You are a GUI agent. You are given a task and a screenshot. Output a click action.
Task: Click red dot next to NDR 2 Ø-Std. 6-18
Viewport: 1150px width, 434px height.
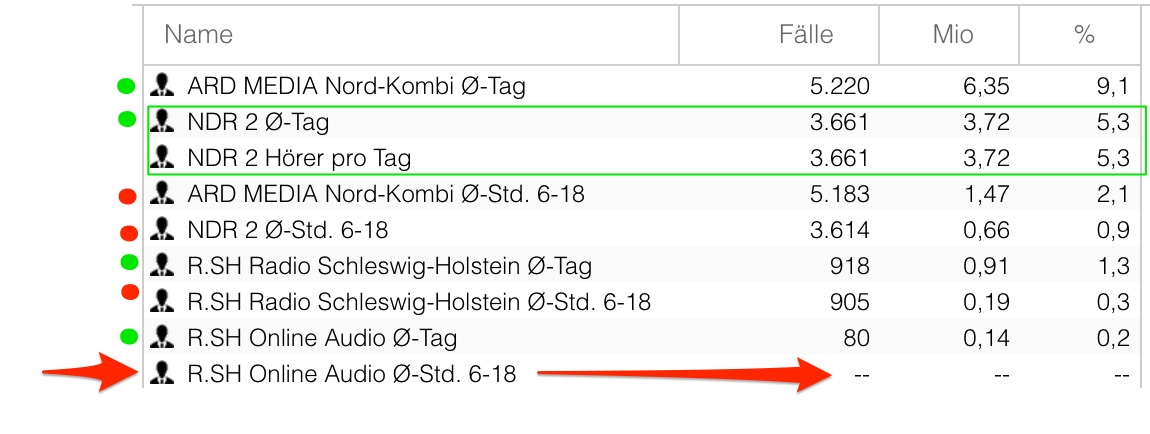click(128, 233)
